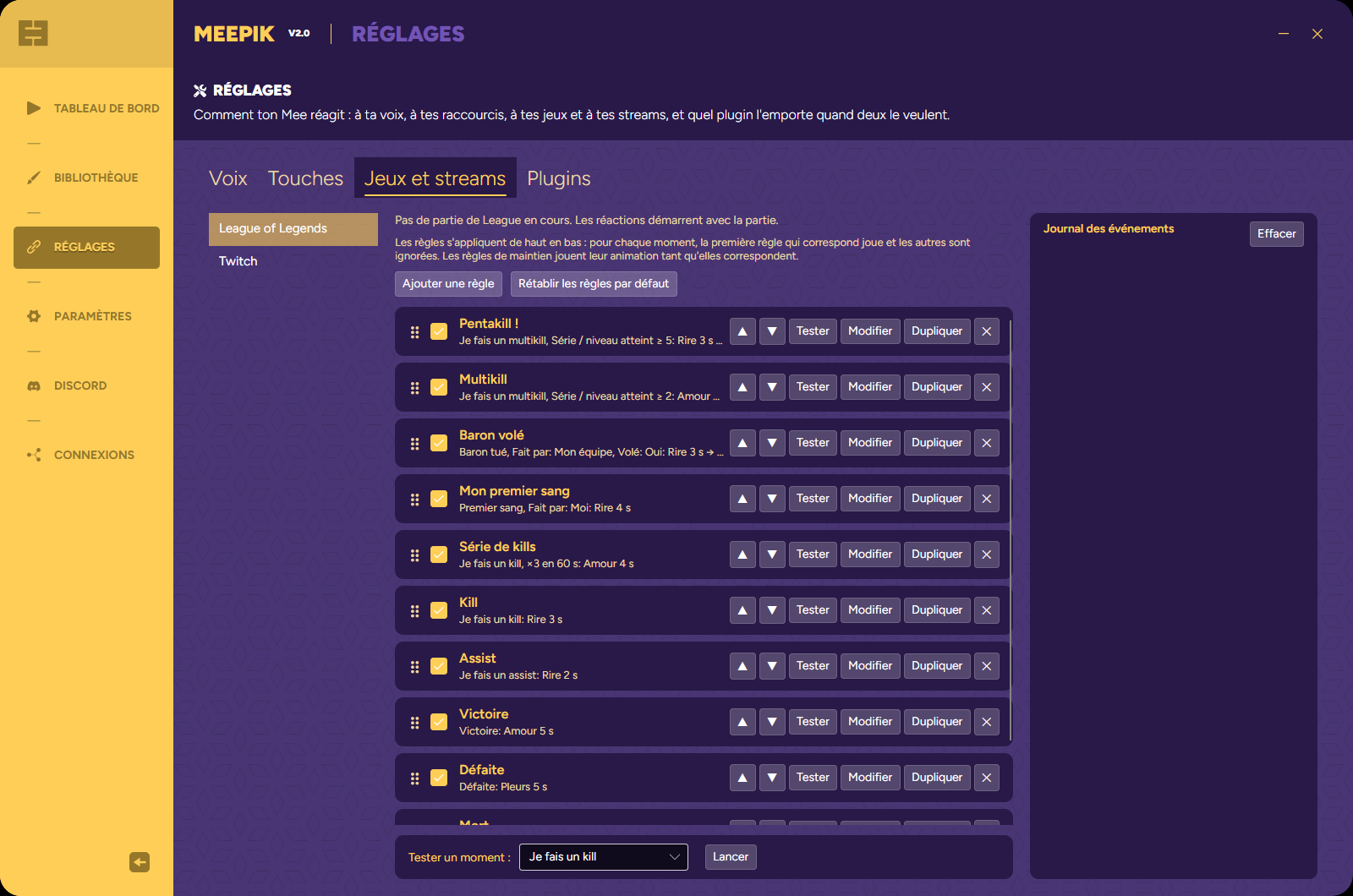Click Modifier on the Kill rule
The height and width of the screenshot is (896, 1353).
(x=870, y=610)
